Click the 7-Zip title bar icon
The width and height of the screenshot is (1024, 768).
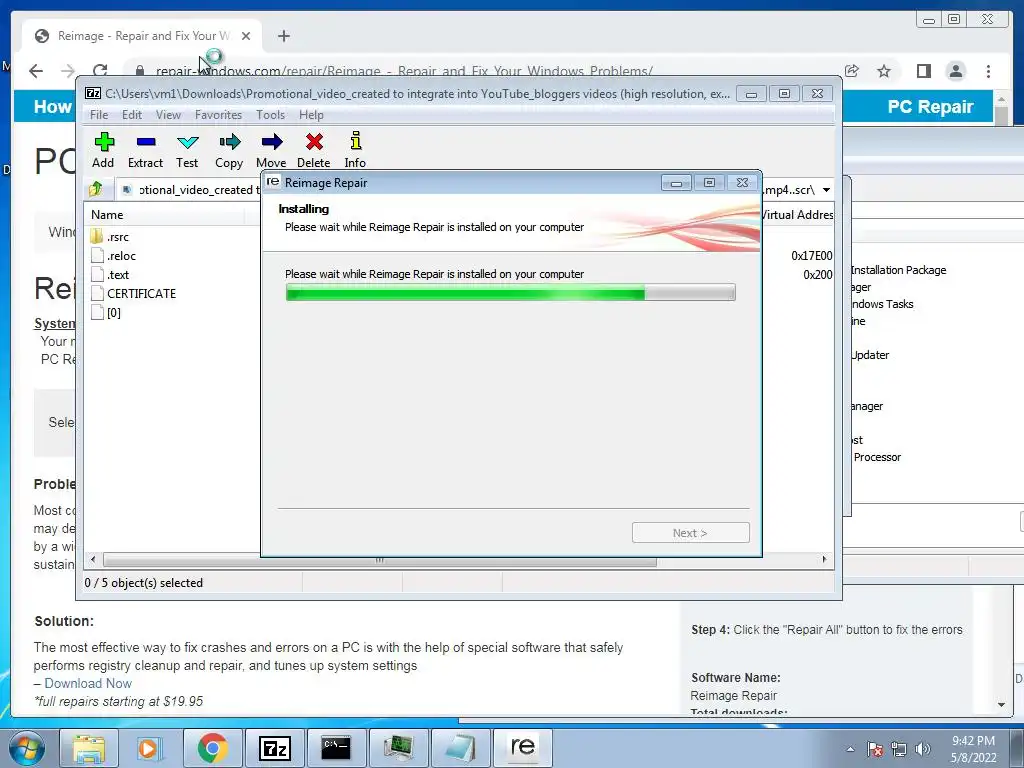coord(93,93)
